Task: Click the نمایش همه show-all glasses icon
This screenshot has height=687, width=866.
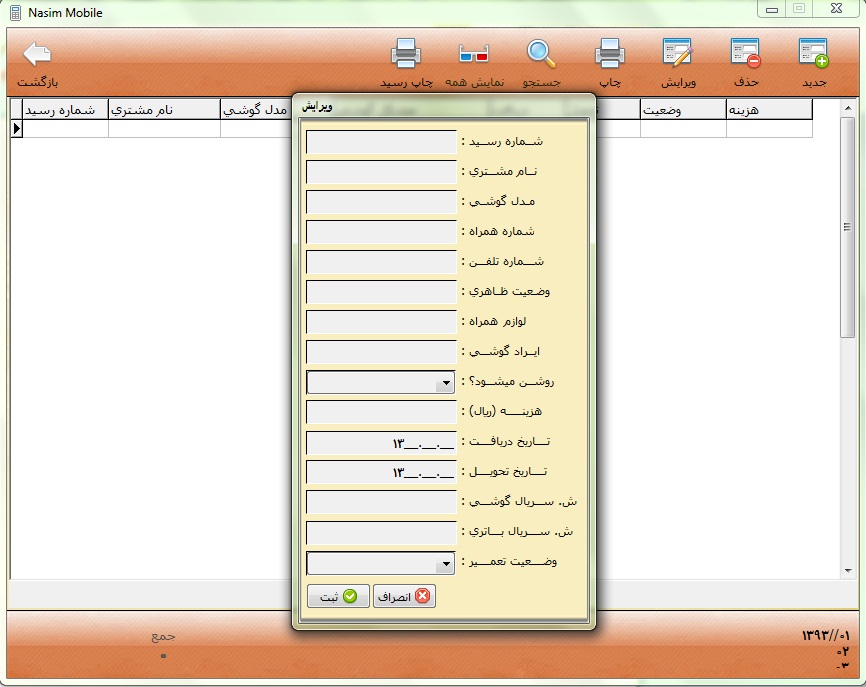Action: 473,54
